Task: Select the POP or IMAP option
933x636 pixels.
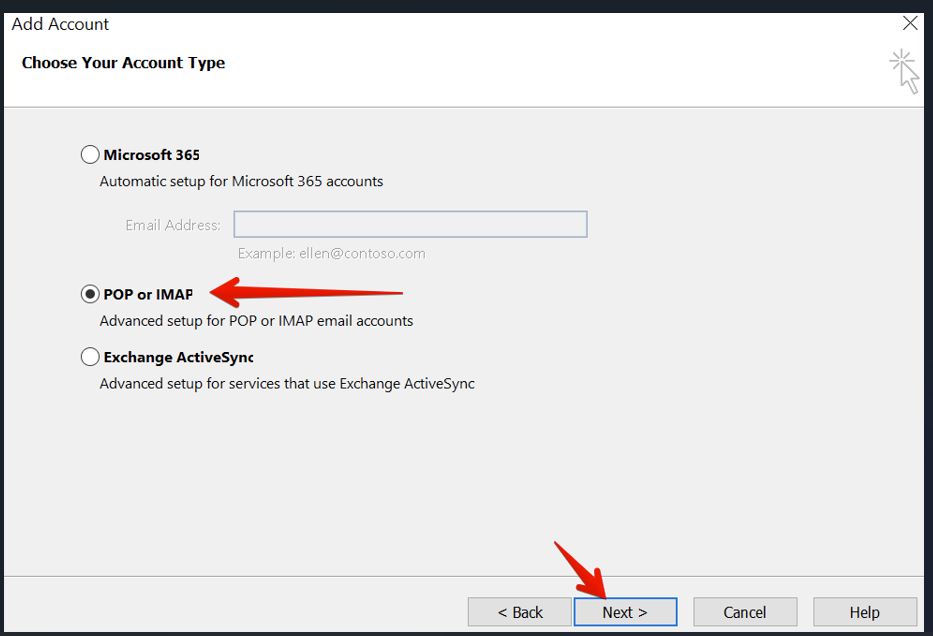Action: [90, 294]
